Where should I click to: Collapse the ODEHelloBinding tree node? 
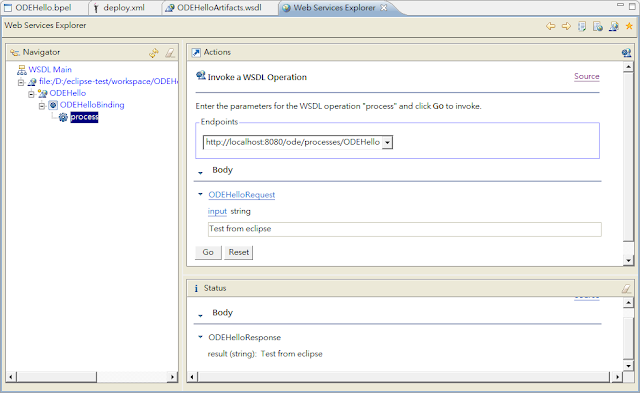(x=42, y=106)
